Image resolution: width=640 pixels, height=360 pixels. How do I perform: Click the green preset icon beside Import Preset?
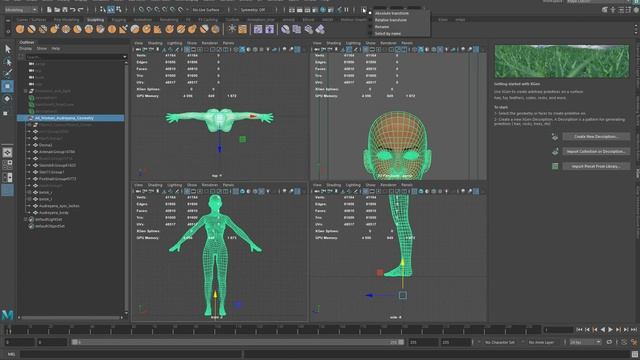point(555,166)
